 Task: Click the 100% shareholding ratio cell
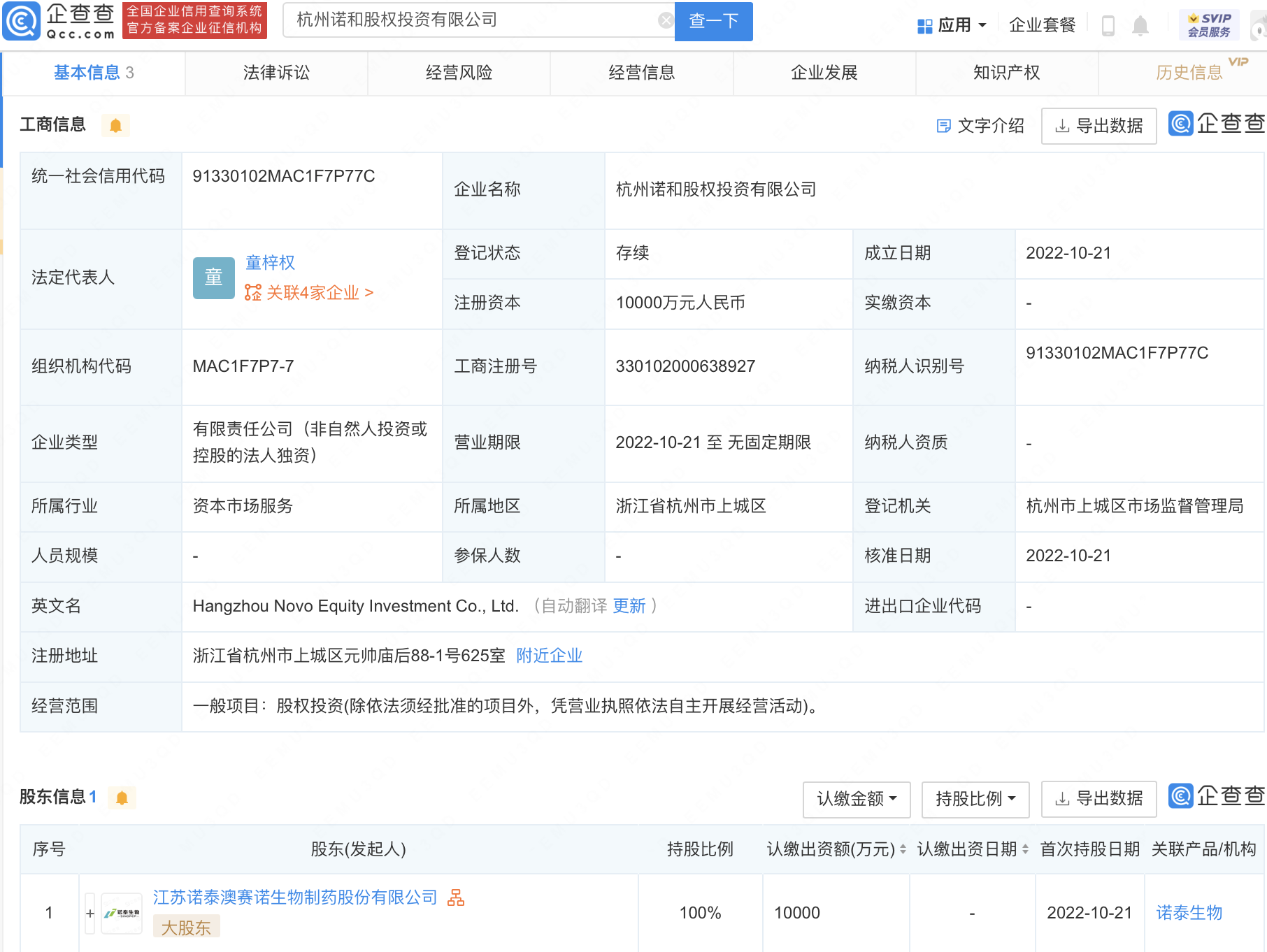[700, 913]
